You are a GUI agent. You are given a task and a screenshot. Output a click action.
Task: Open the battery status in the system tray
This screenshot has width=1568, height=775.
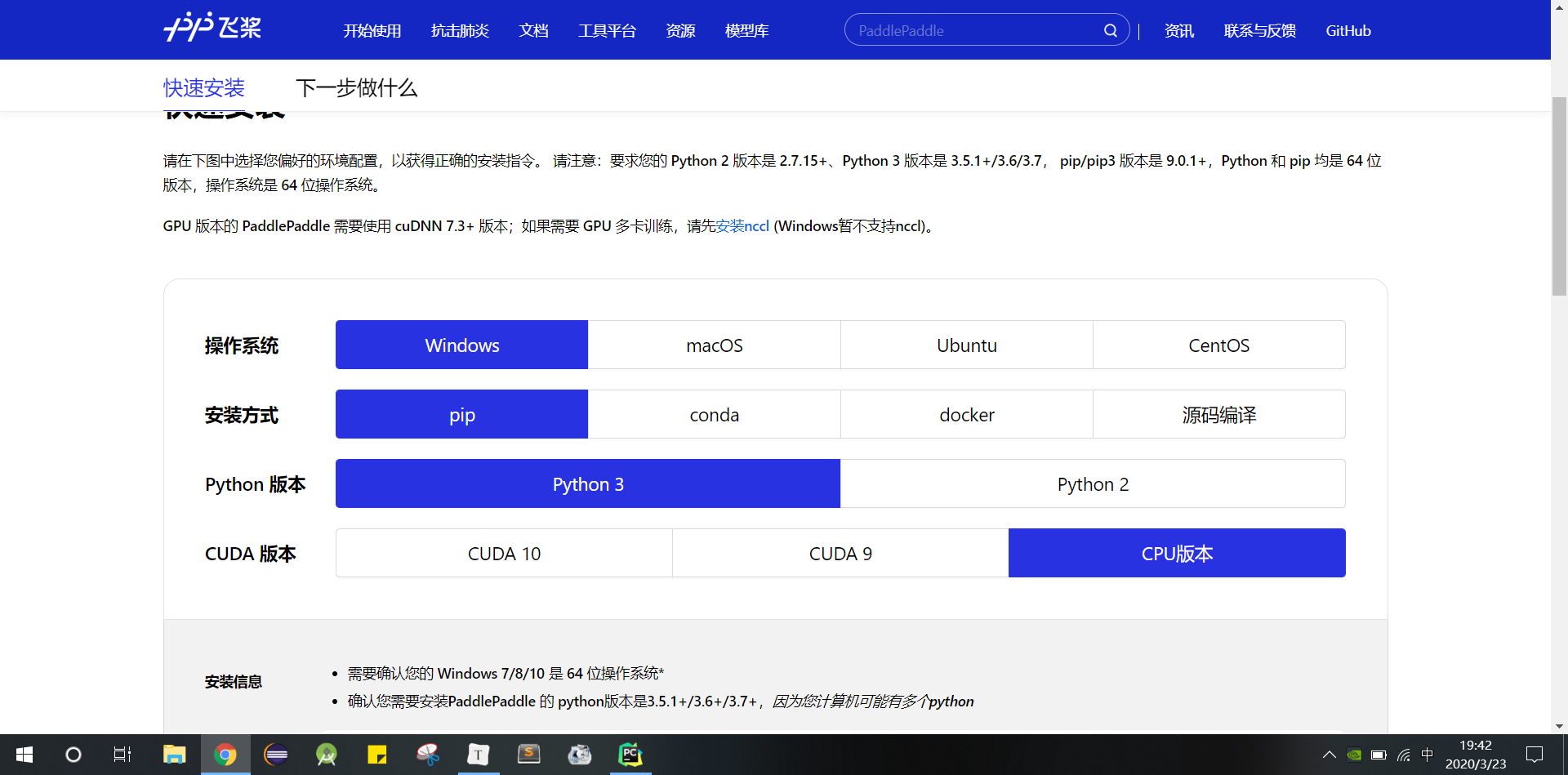pos(1379,755)
